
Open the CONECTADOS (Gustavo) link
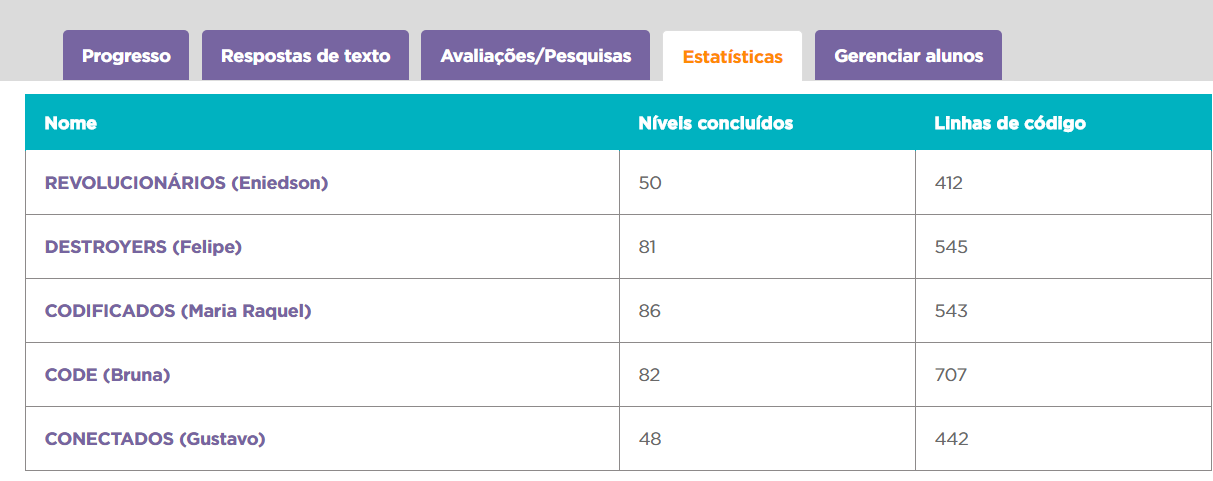pos(155,439)
